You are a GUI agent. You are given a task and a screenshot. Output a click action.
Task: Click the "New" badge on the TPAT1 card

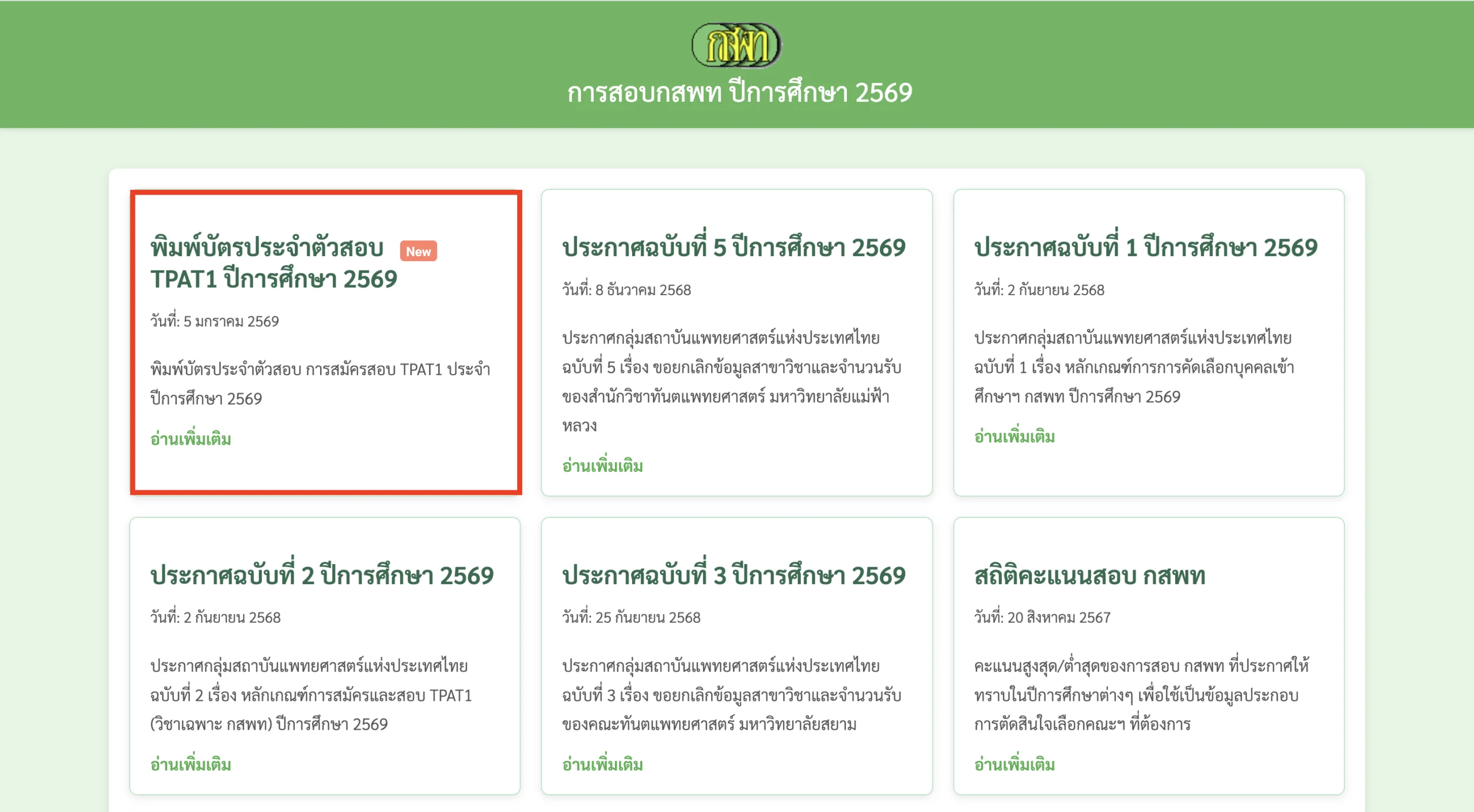pyautogui.click(x=419, y=251)
